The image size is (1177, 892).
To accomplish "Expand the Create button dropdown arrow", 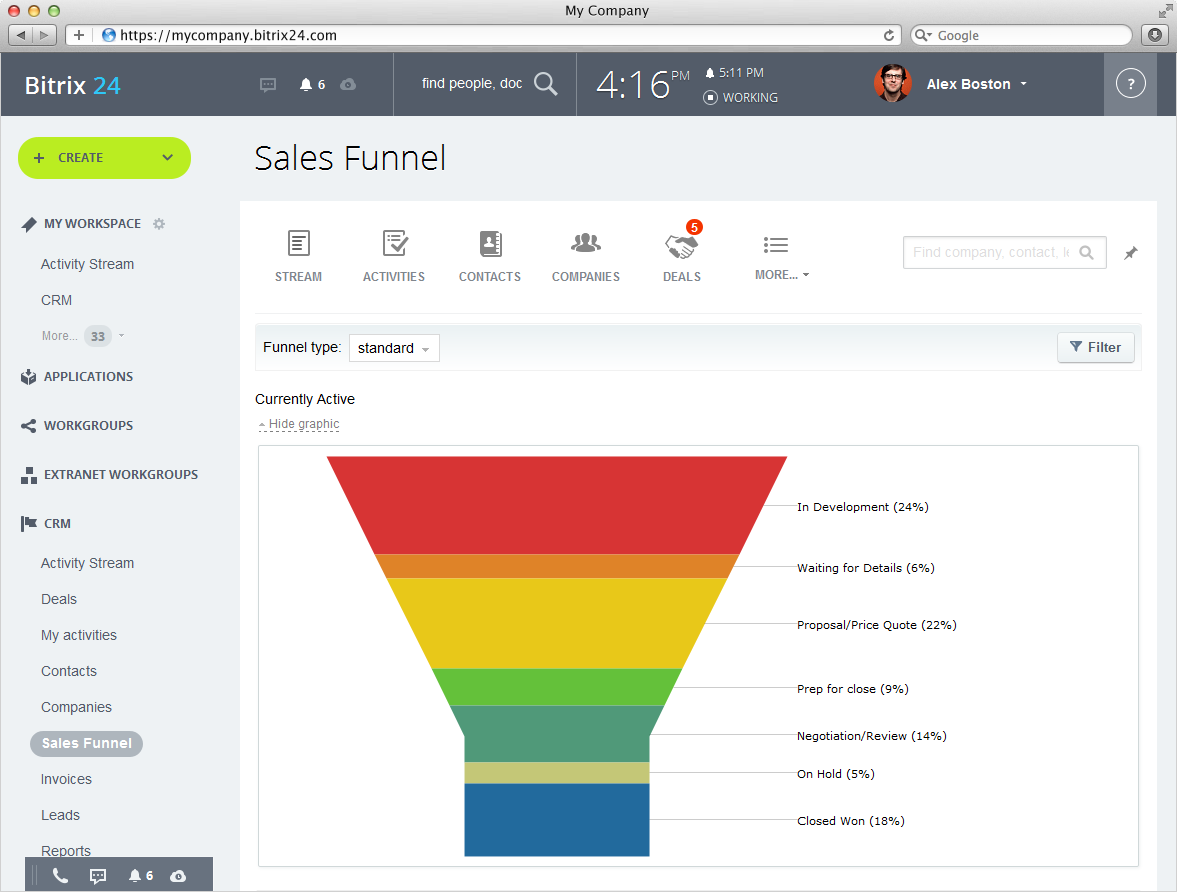I will tap(167, 158).
